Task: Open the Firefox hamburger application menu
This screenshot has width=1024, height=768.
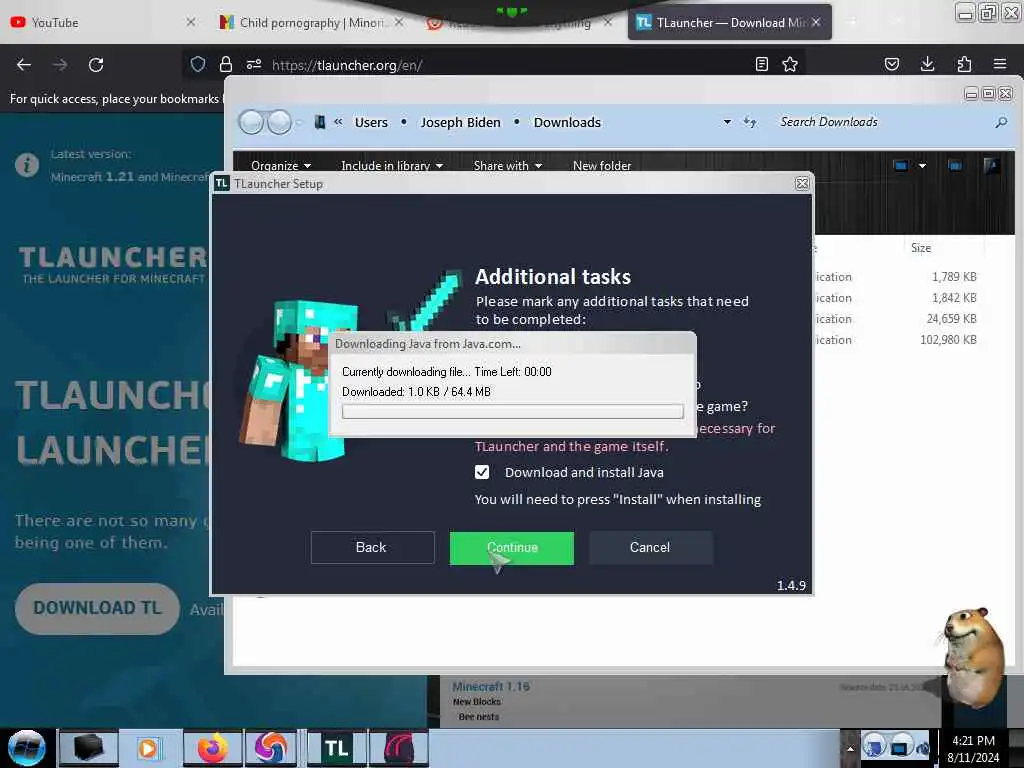Action: (x=1000, y=64)
